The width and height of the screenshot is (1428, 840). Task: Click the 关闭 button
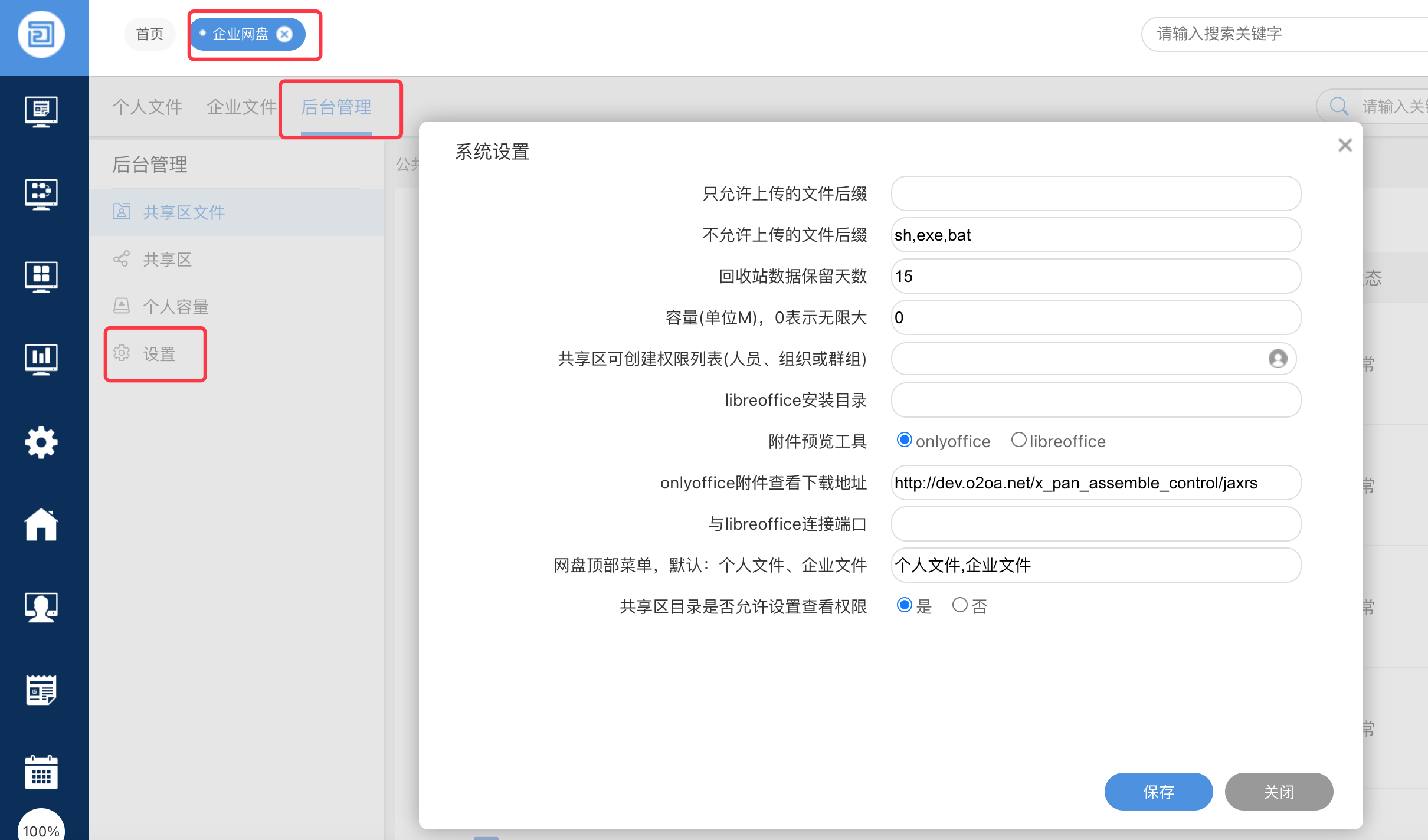click(1279, 792)
